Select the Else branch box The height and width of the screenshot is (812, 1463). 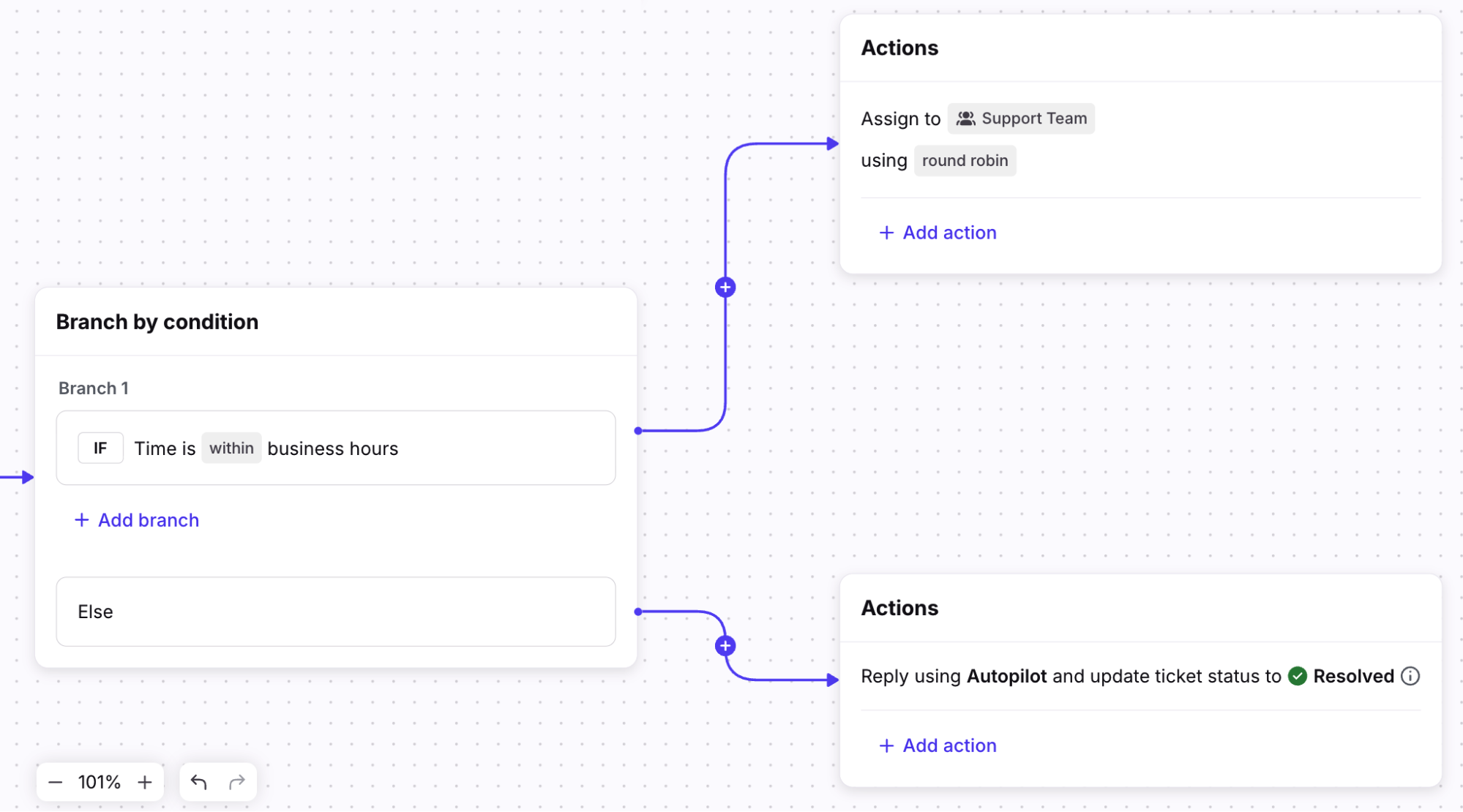[336, 612]
